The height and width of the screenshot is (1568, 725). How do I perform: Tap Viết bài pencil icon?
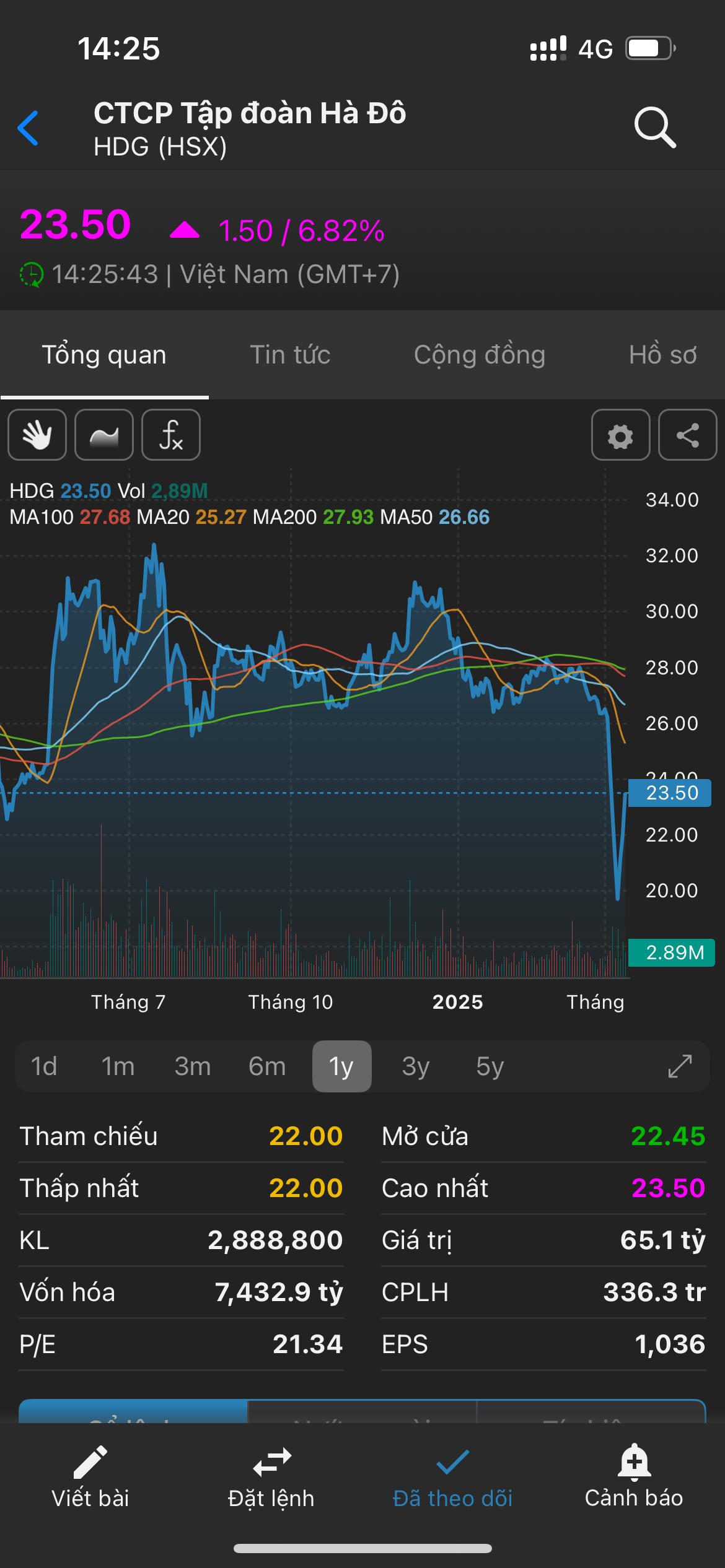coord(90,1476)
